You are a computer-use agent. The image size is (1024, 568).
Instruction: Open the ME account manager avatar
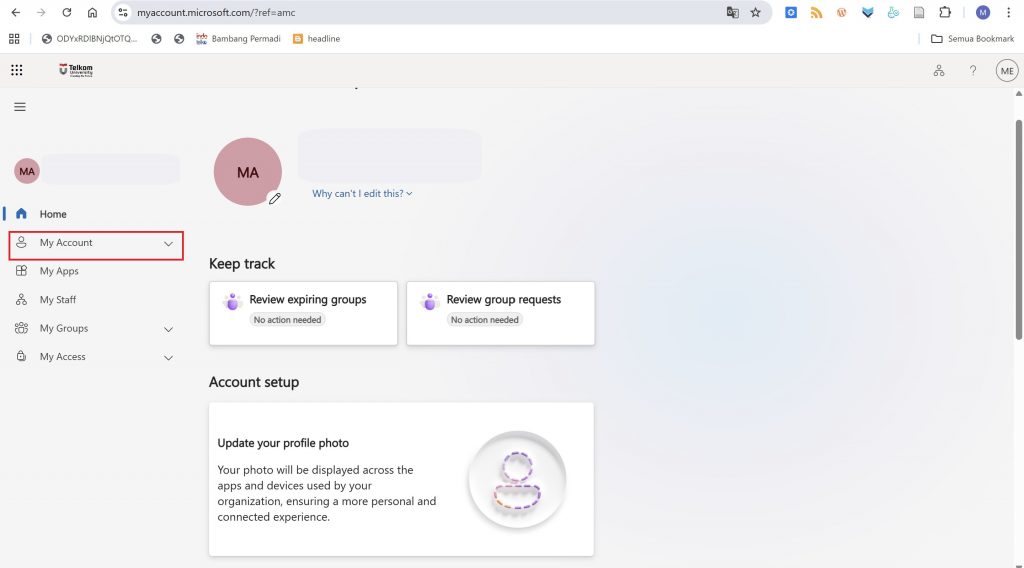tap(1007, 71)
